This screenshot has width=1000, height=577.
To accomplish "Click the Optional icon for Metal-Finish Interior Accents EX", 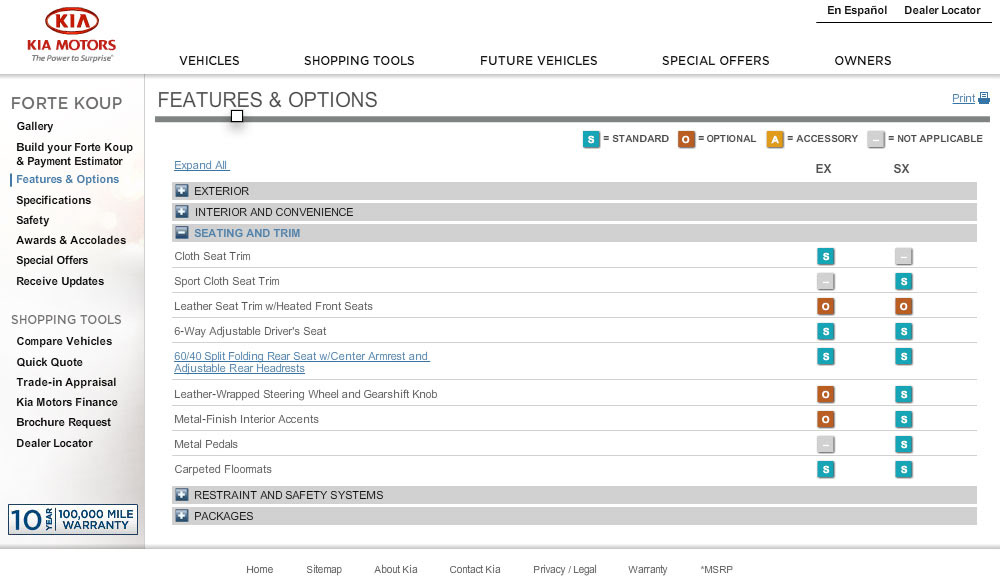I will pyautogui.click(x=825, y=420).
